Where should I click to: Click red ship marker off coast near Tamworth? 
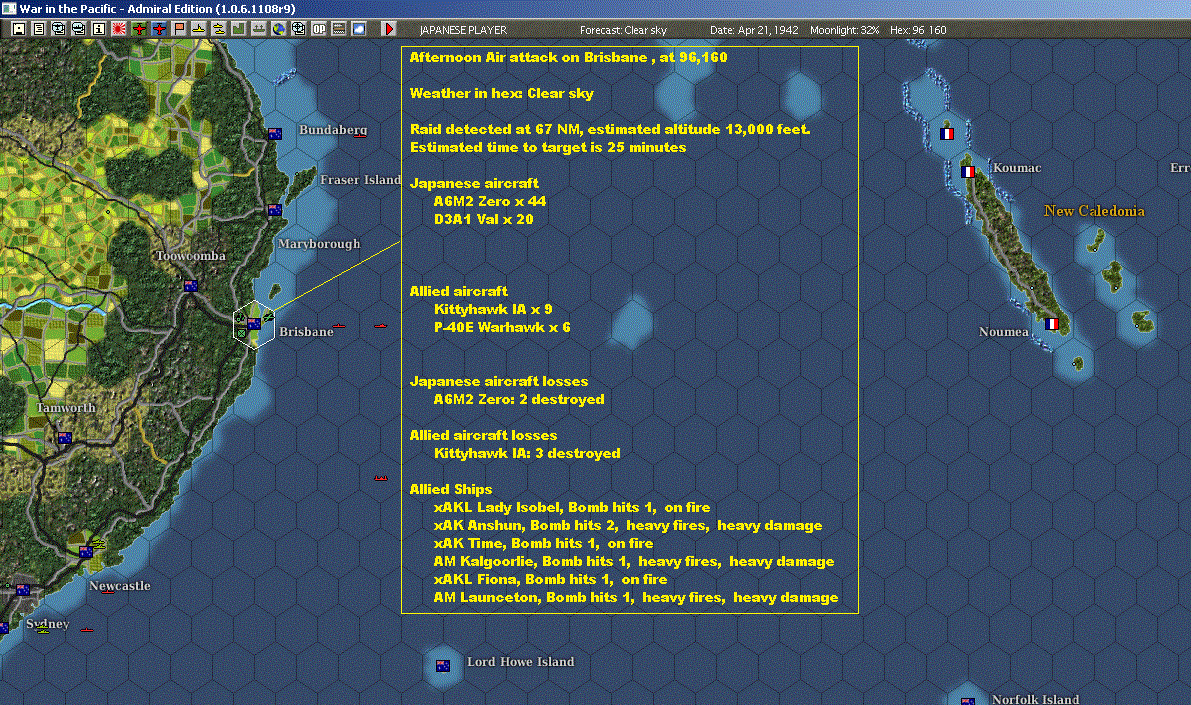[381, 478]
